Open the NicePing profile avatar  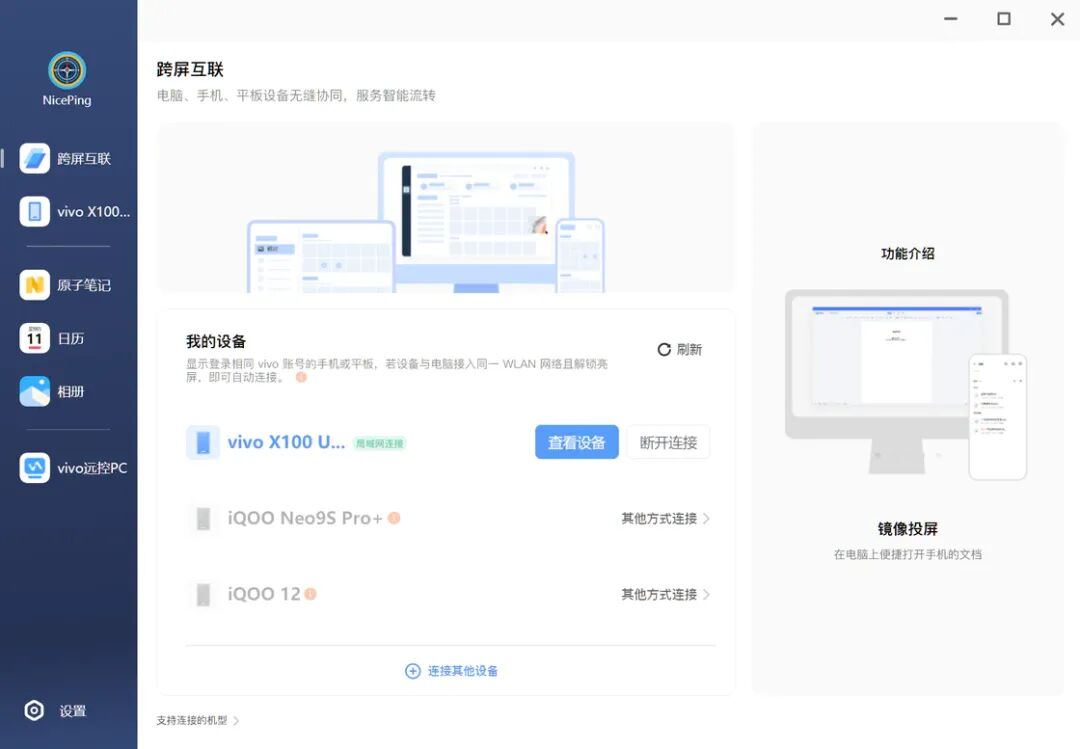point(67,70)
